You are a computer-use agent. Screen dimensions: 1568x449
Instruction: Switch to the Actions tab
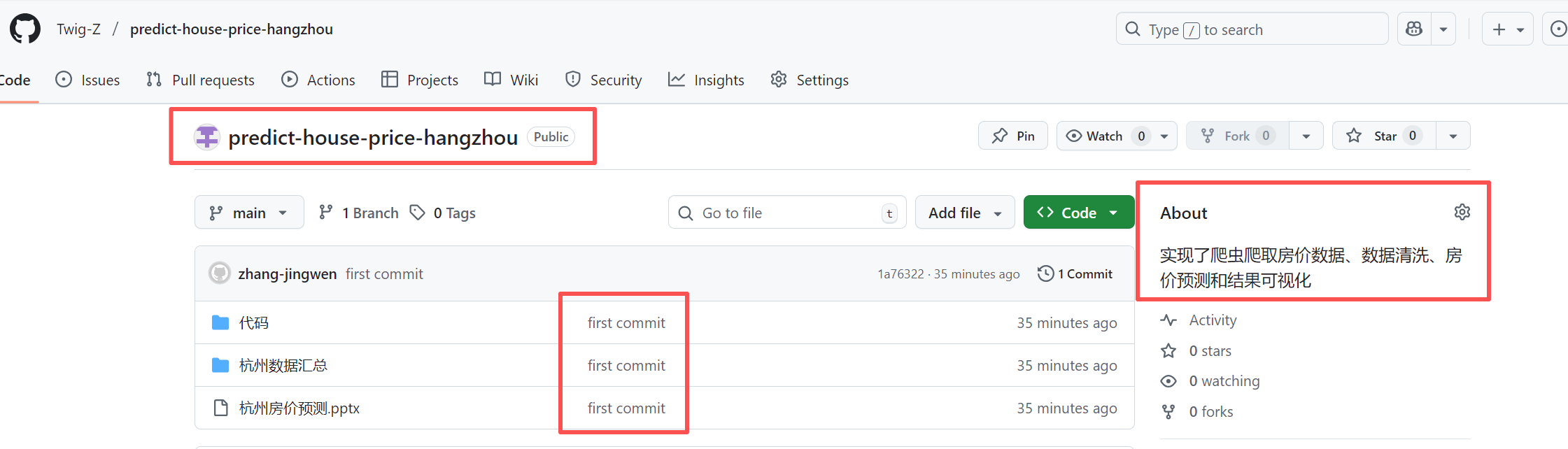tap(318, 80)
